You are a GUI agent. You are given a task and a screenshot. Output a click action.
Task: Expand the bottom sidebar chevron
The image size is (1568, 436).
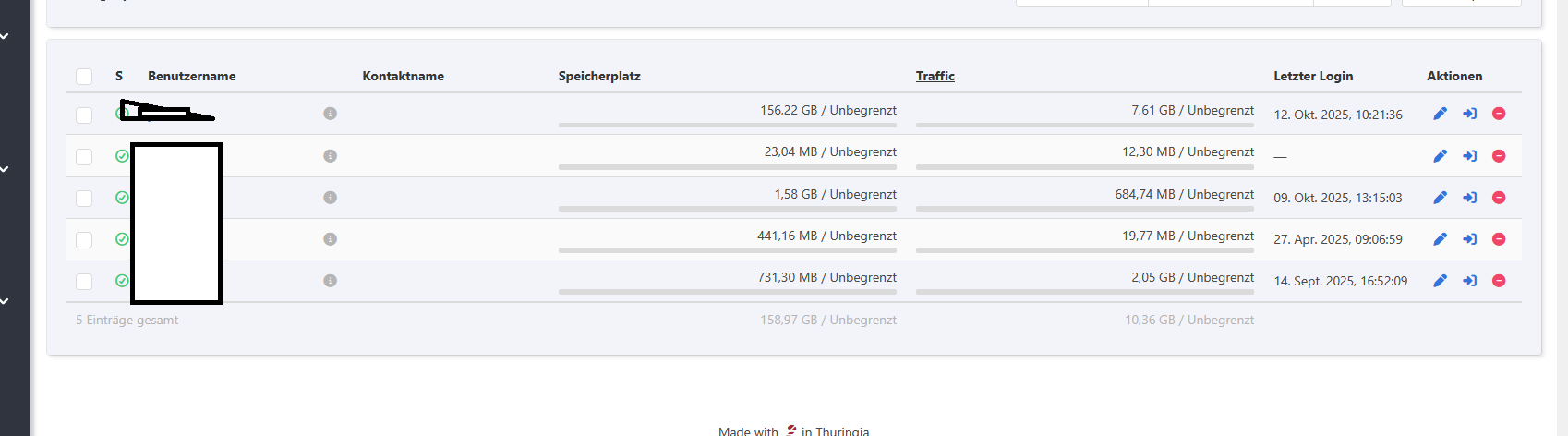[x=5, y=301]
